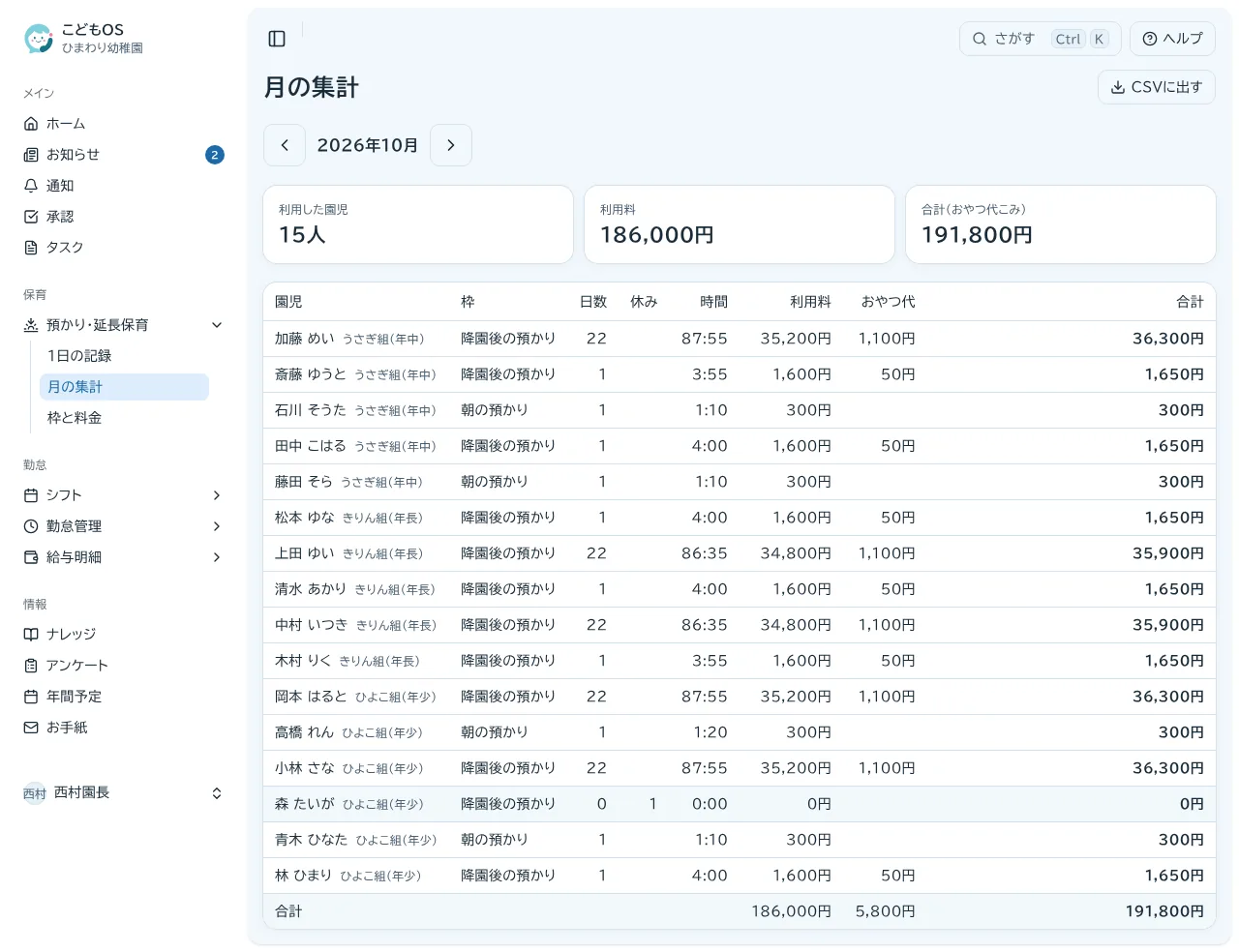1239x952 pixels.
Task: Select 月の集計 in the sidebar
Action: point(124,387)
